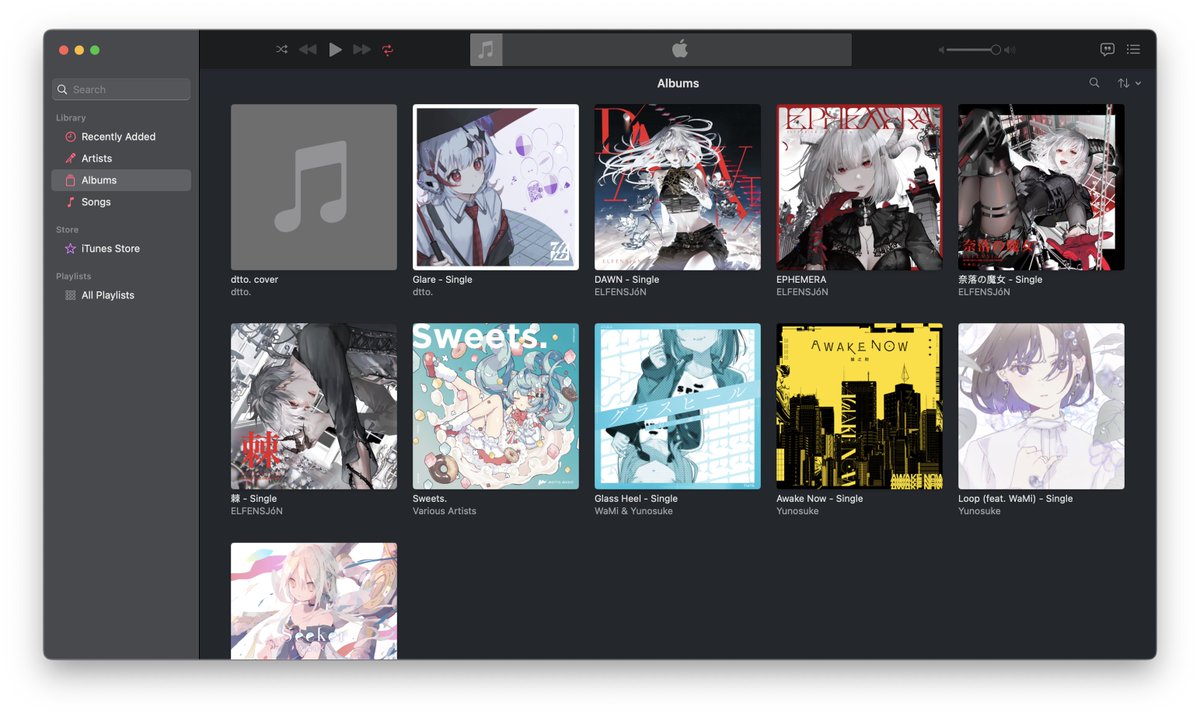Open All Playlists in sidebar
This screenshot has width=1200, height=717.
click(121, 295)
